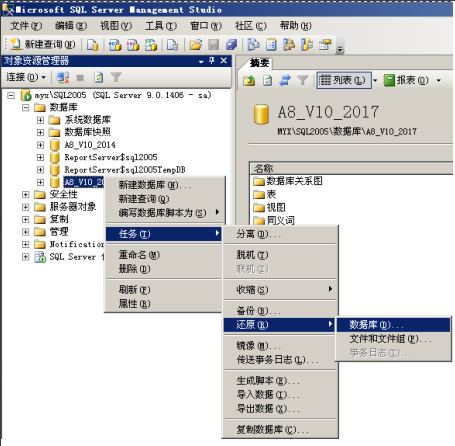Open the 帮助(H) menu
455x446 pixels.
pos(295,26)
